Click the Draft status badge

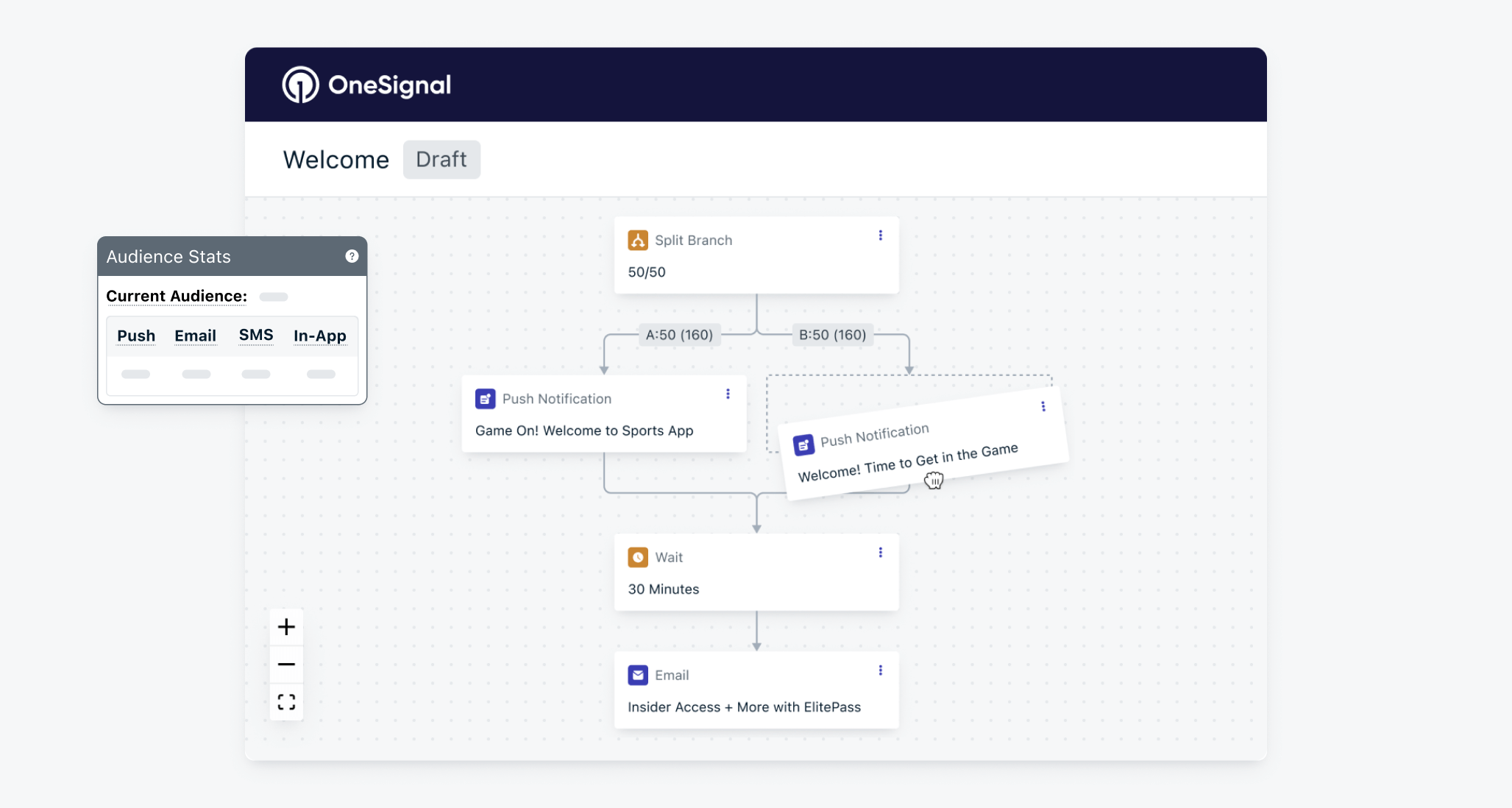(x=441, y=159)
